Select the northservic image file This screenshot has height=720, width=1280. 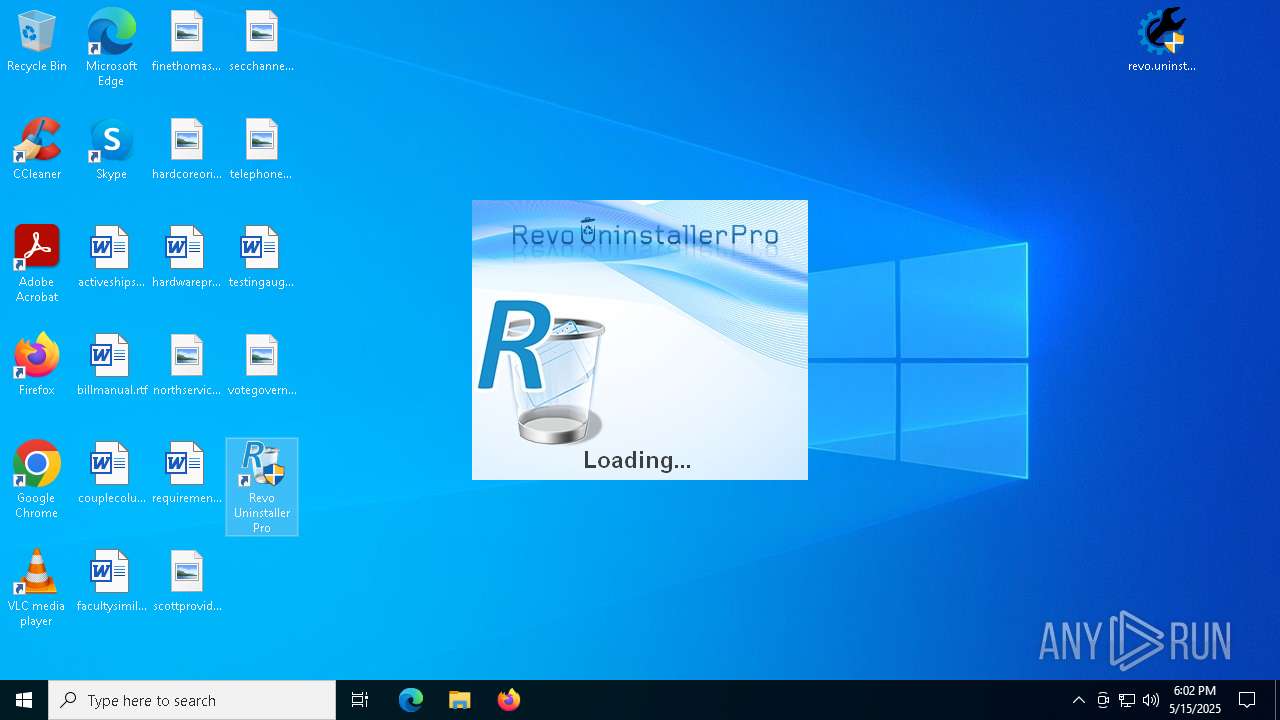[186, 366]
